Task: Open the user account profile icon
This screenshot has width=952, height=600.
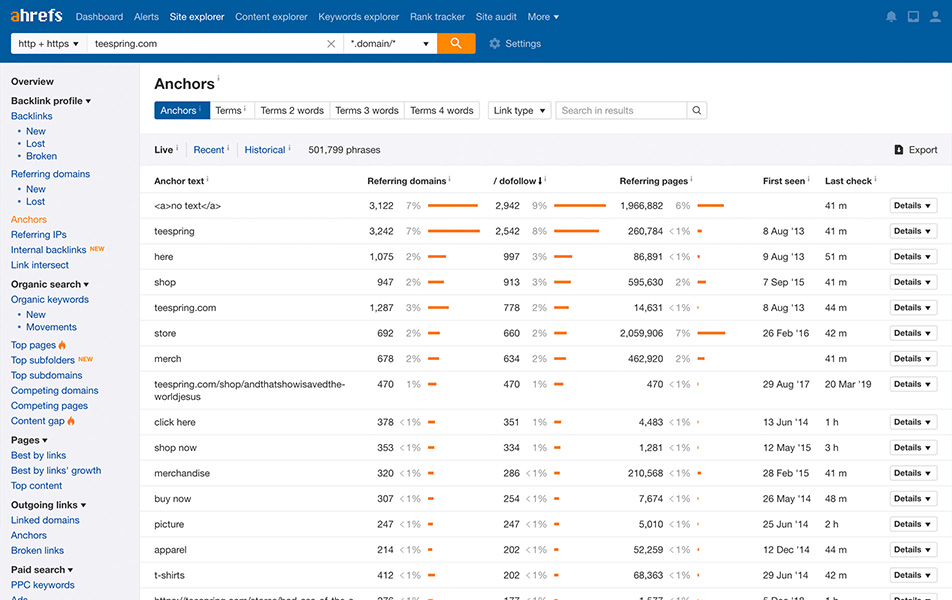Action: pyautogui.click(x=936, y=17)
